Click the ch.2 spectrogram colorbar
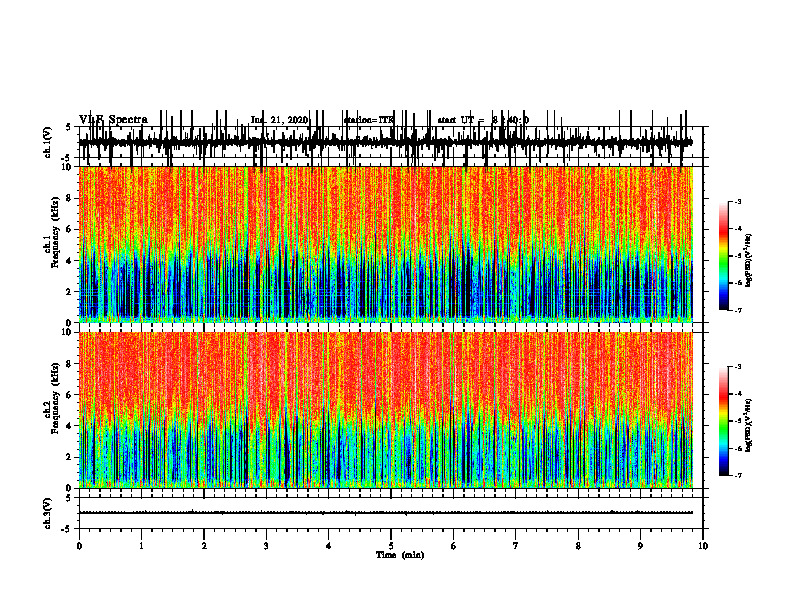Screen dimensions: 792x612 pyautogui.click(x=724, y=421)
